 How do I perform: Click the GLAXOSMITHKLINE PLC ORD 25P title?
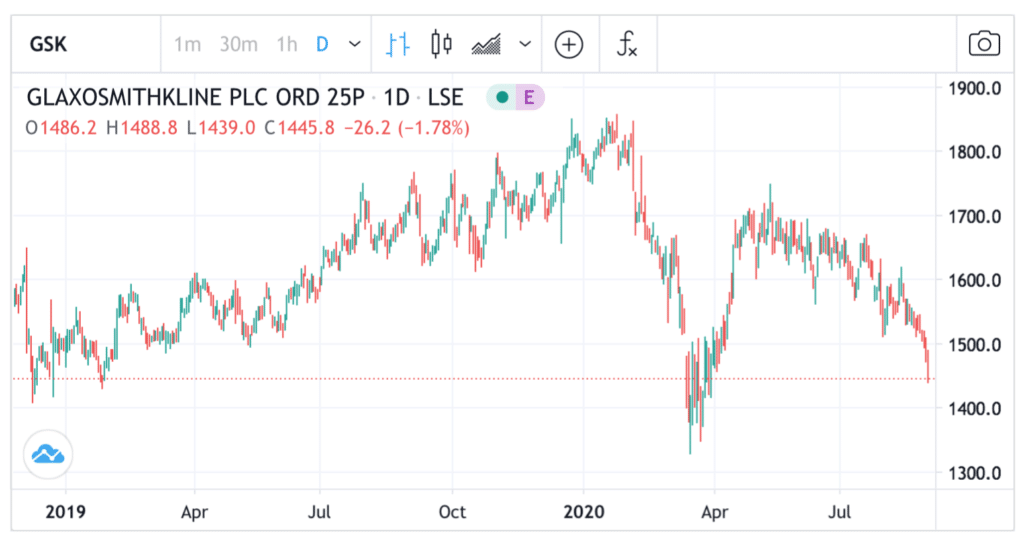tap(195, 97)
